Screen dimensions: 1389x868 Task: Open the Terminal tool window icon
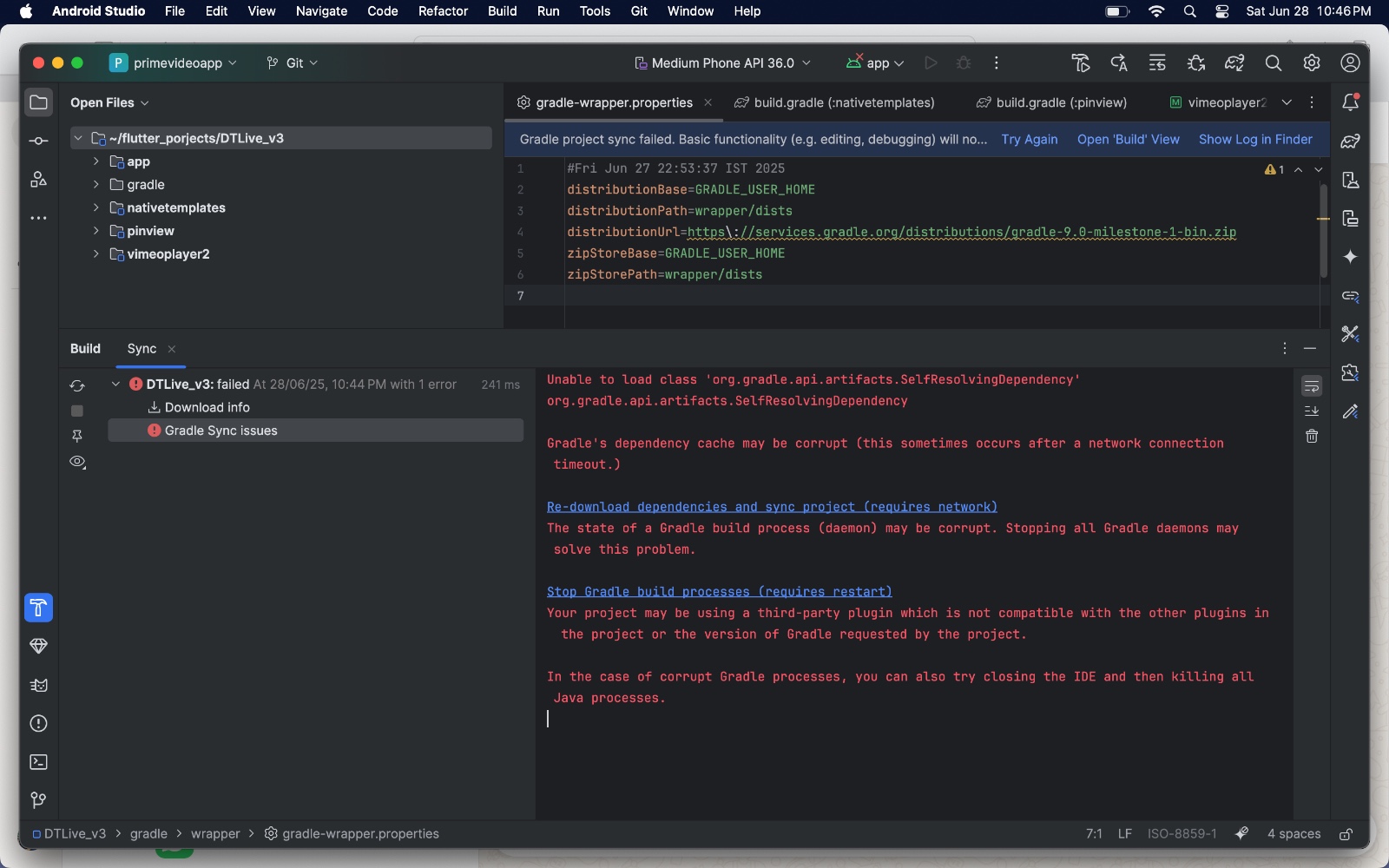[x=38, y=762]
